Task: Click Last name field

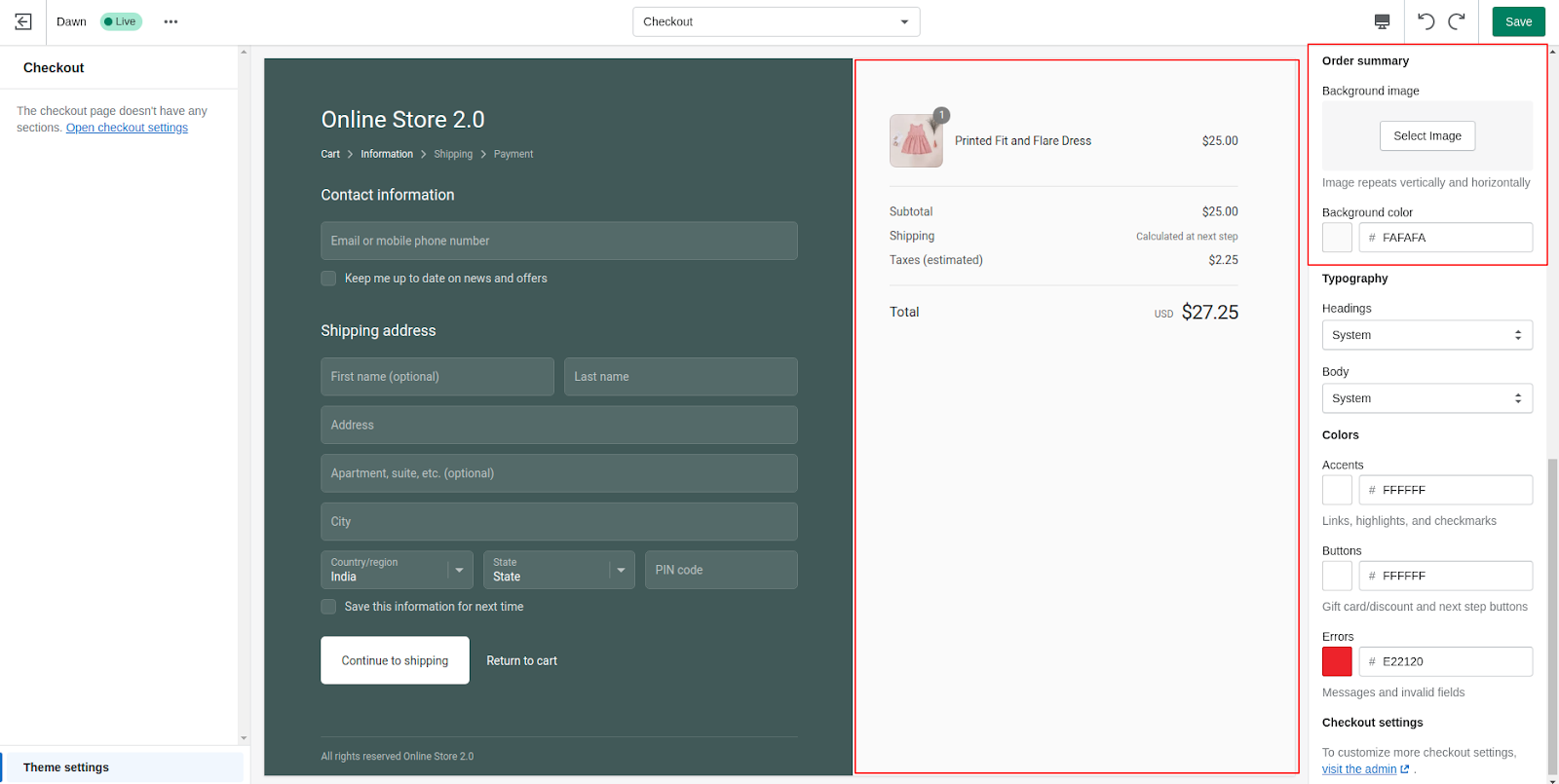Action: click(x=681, y=377)
